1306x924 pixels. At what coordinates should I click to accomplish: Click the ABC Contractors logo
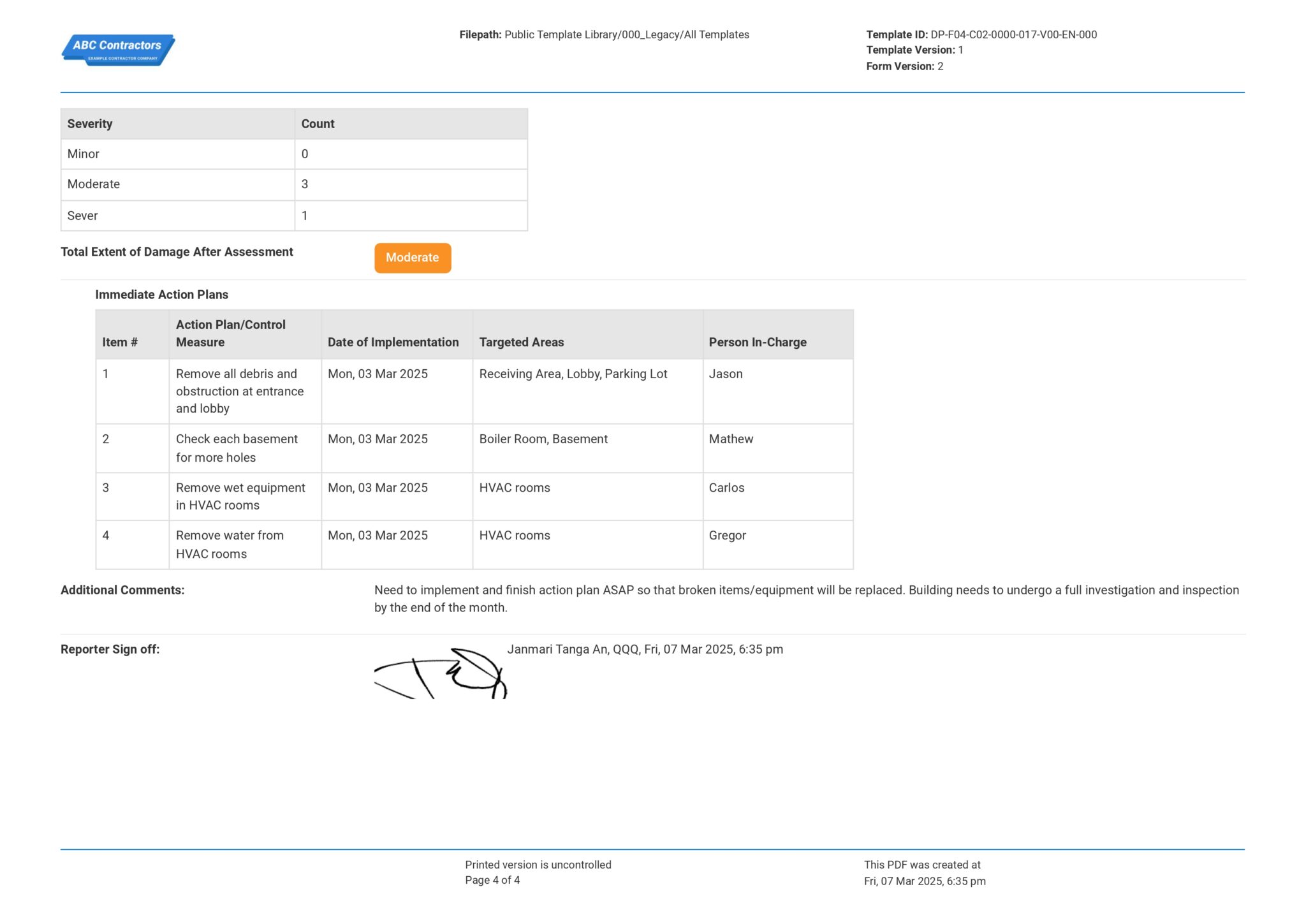(x=117, y=50)
